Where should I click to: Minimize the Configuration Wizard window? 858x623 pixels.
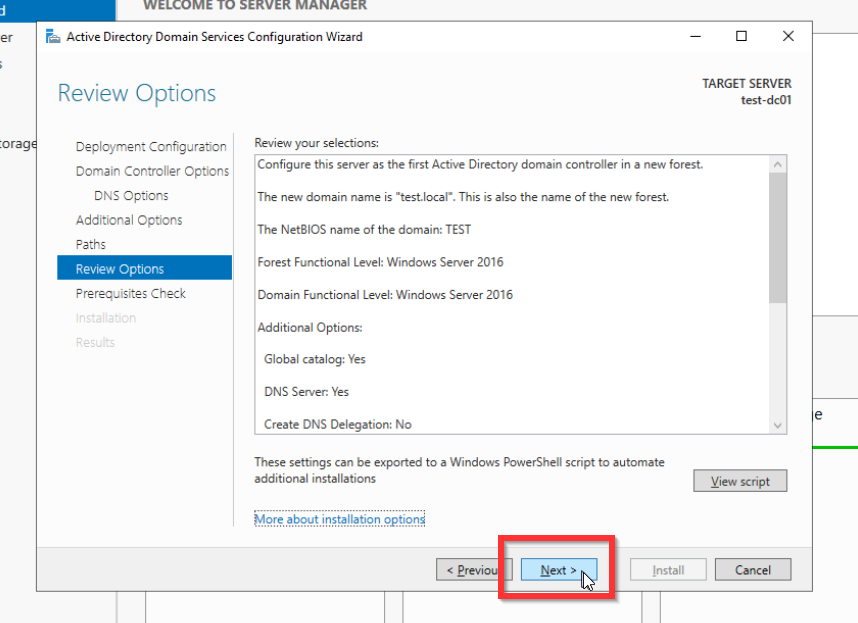point(695,36)
